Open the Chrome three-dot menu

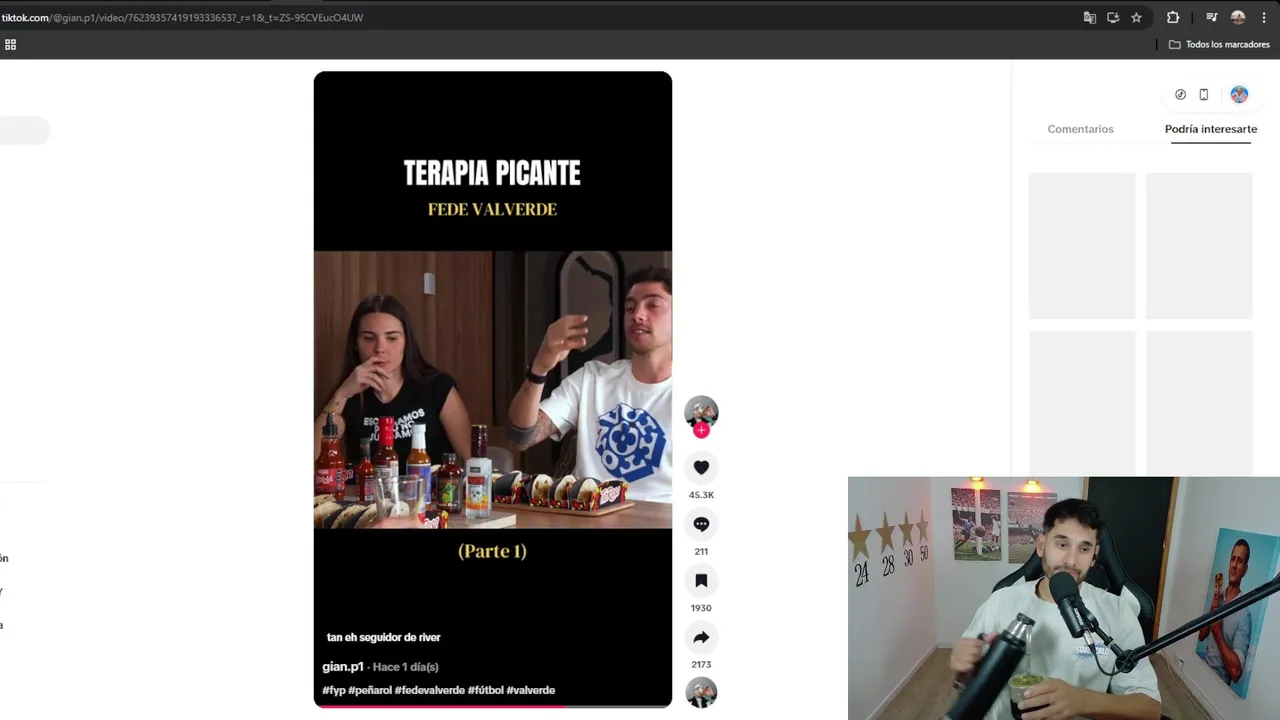(1264, 17)
